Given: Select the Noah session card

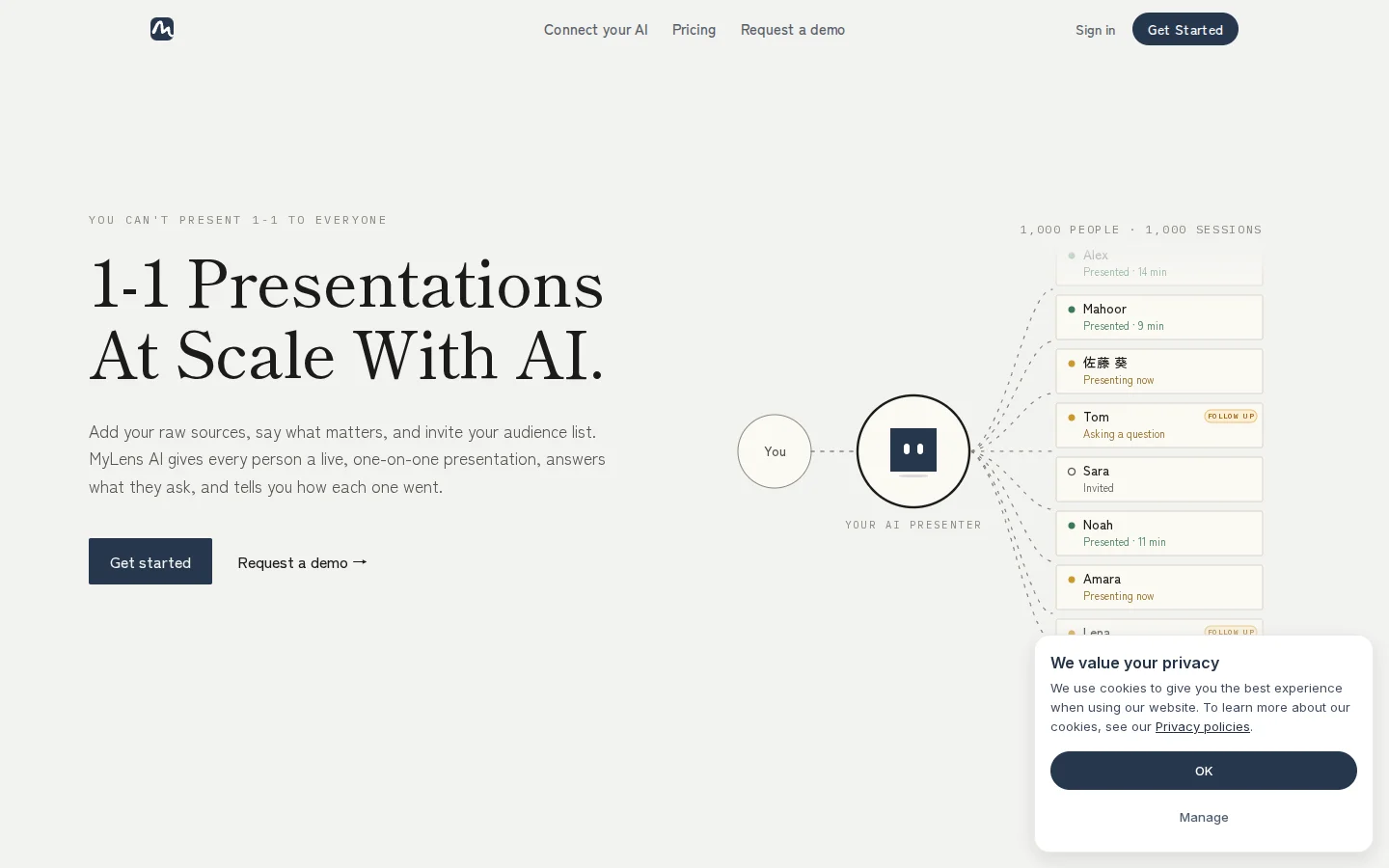Looking at the screenshot, I should [1159, 533].
